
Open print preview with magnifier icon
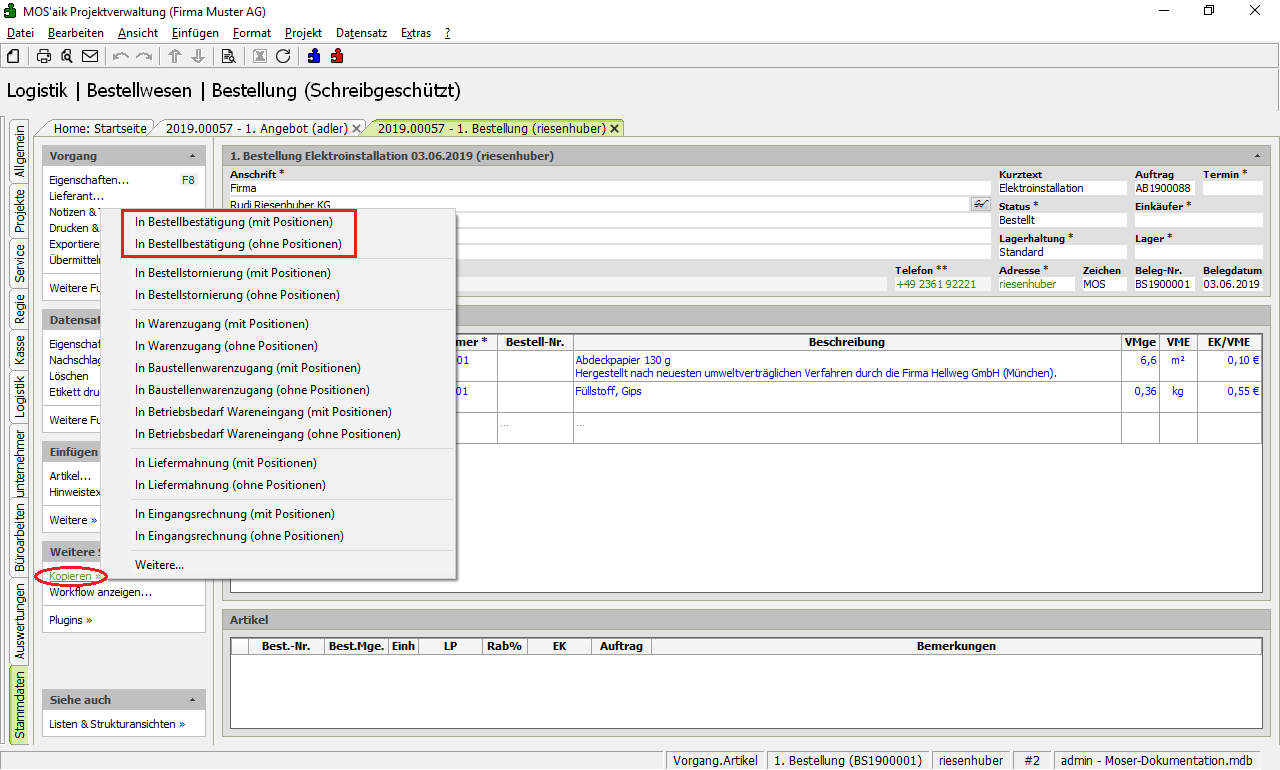pyautogui.click(x=67, y=56)
